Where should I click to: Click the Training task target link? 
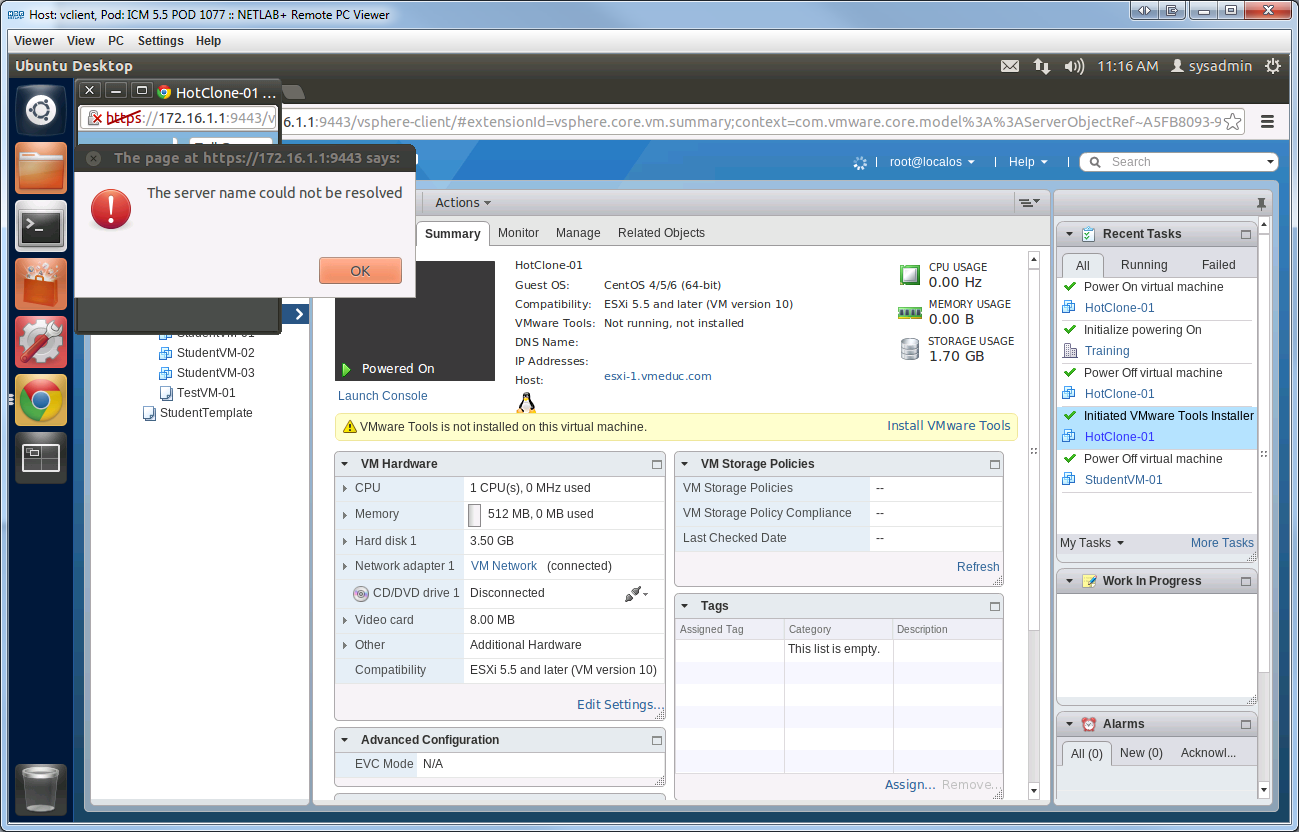pyautogui.click(x=1107, y=351)
